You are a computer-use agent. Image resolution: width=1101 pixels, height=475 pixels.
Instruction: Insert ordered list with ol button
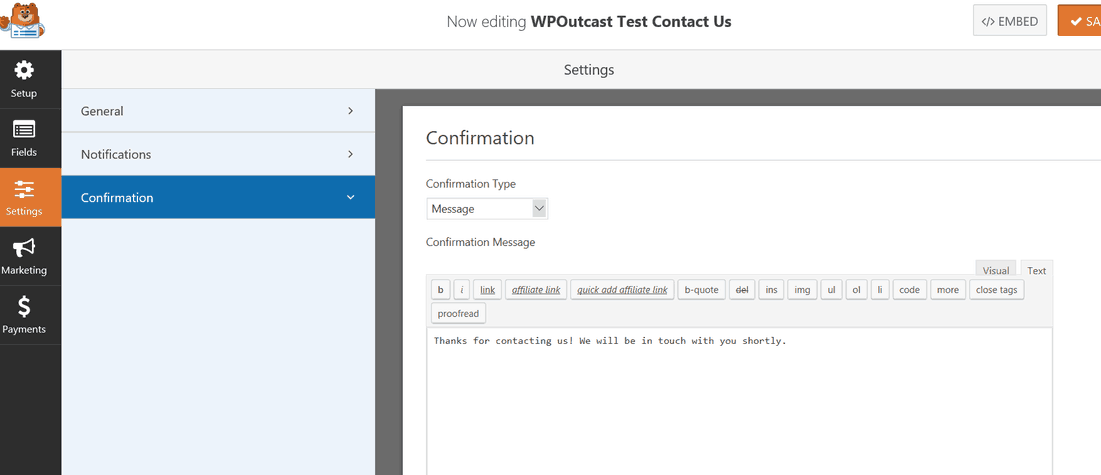(856, 289)
